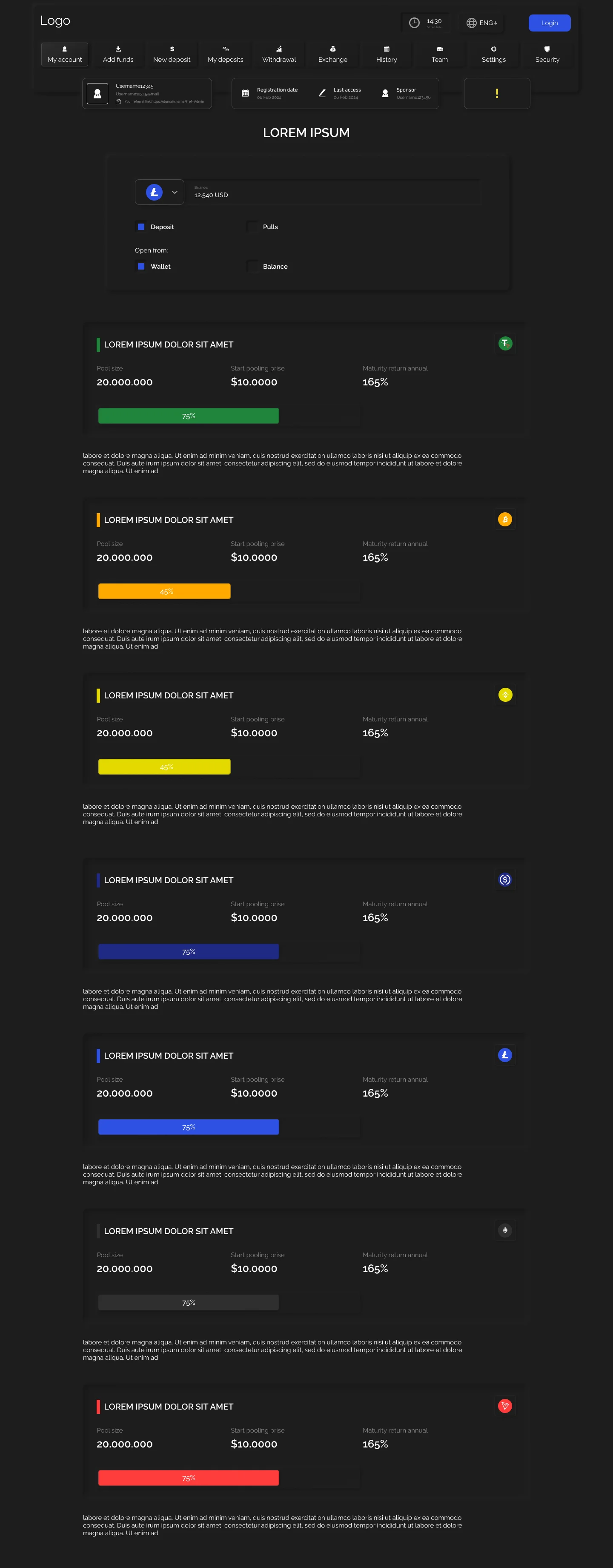The image size is (613, 1568).
Task: Click the Balance 12.540 USD field
Action: click(334, 192)
